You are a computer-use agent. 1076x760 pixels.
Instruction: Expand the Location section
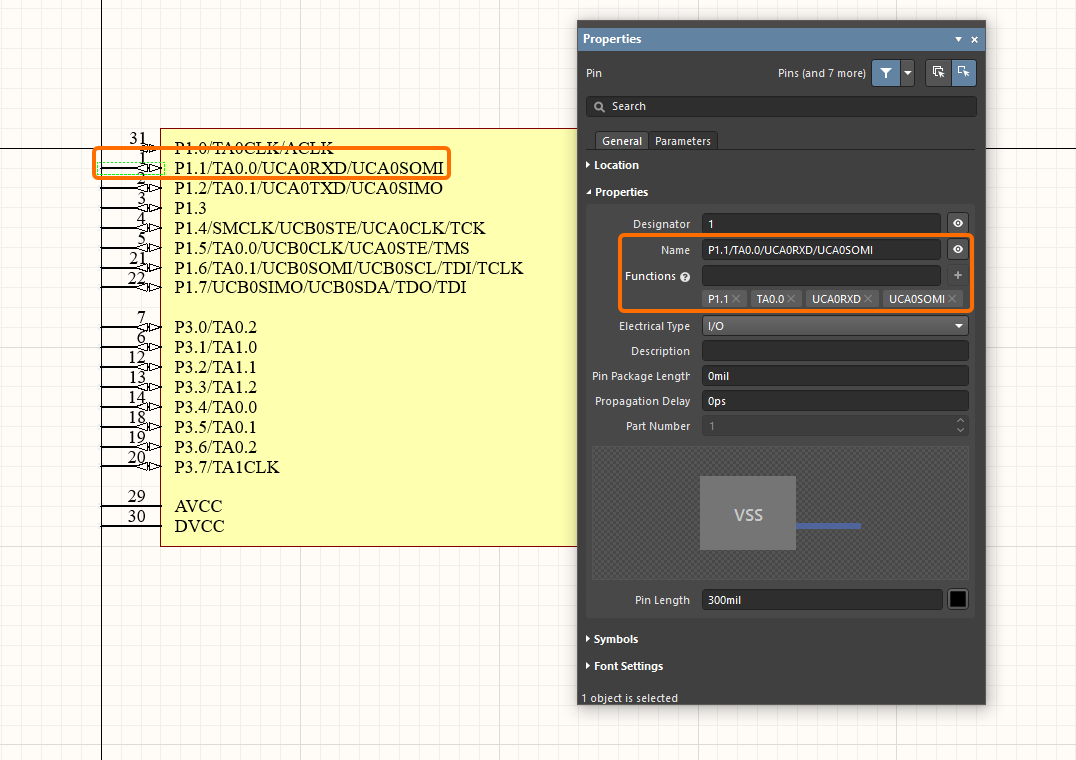click(x=615, y=165)
